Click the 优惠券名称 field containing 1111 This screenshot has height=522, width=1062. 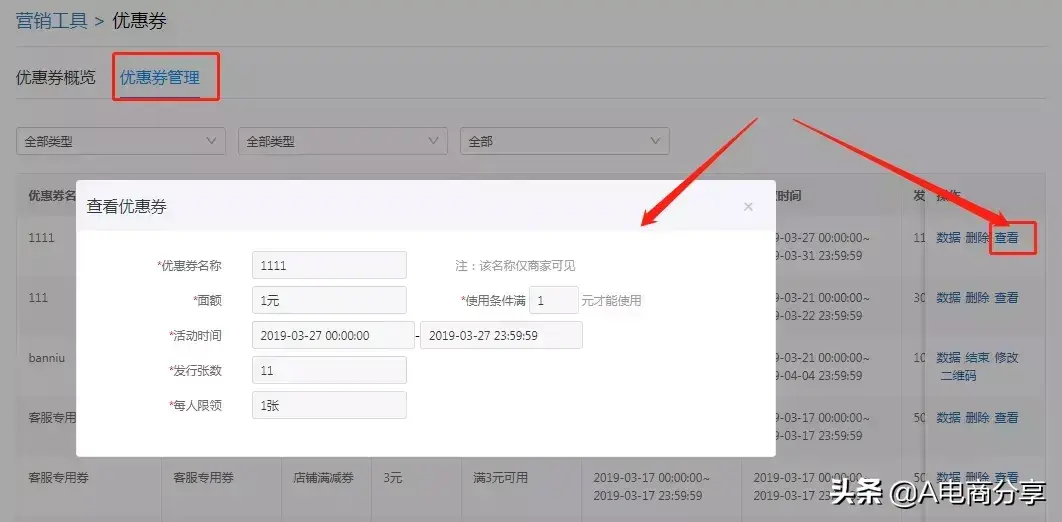(329, 265)
